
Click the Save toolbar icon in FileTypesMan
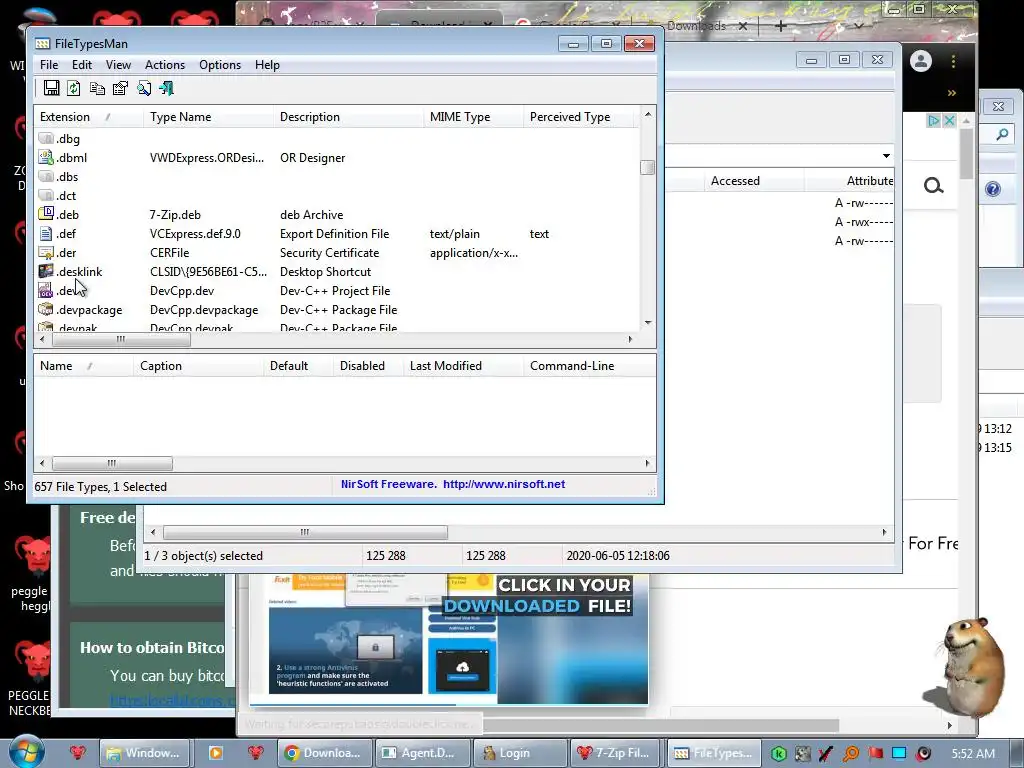52,88
